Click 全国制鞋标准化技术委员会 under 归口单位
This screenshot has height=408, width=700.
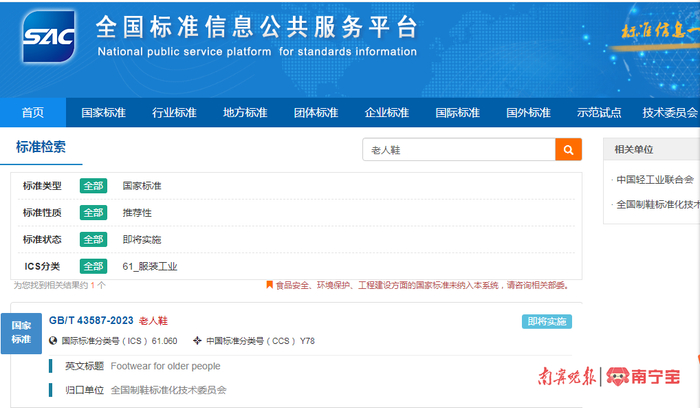169,390
